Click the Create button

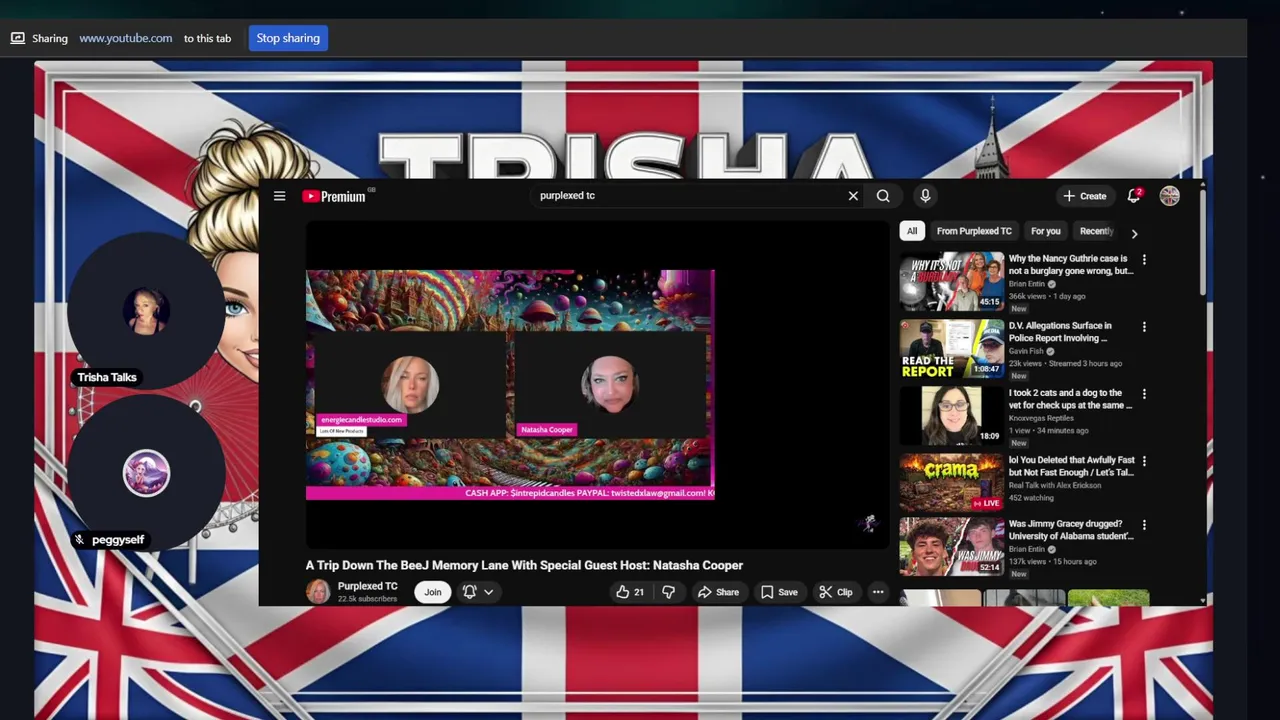[1085, 196]
